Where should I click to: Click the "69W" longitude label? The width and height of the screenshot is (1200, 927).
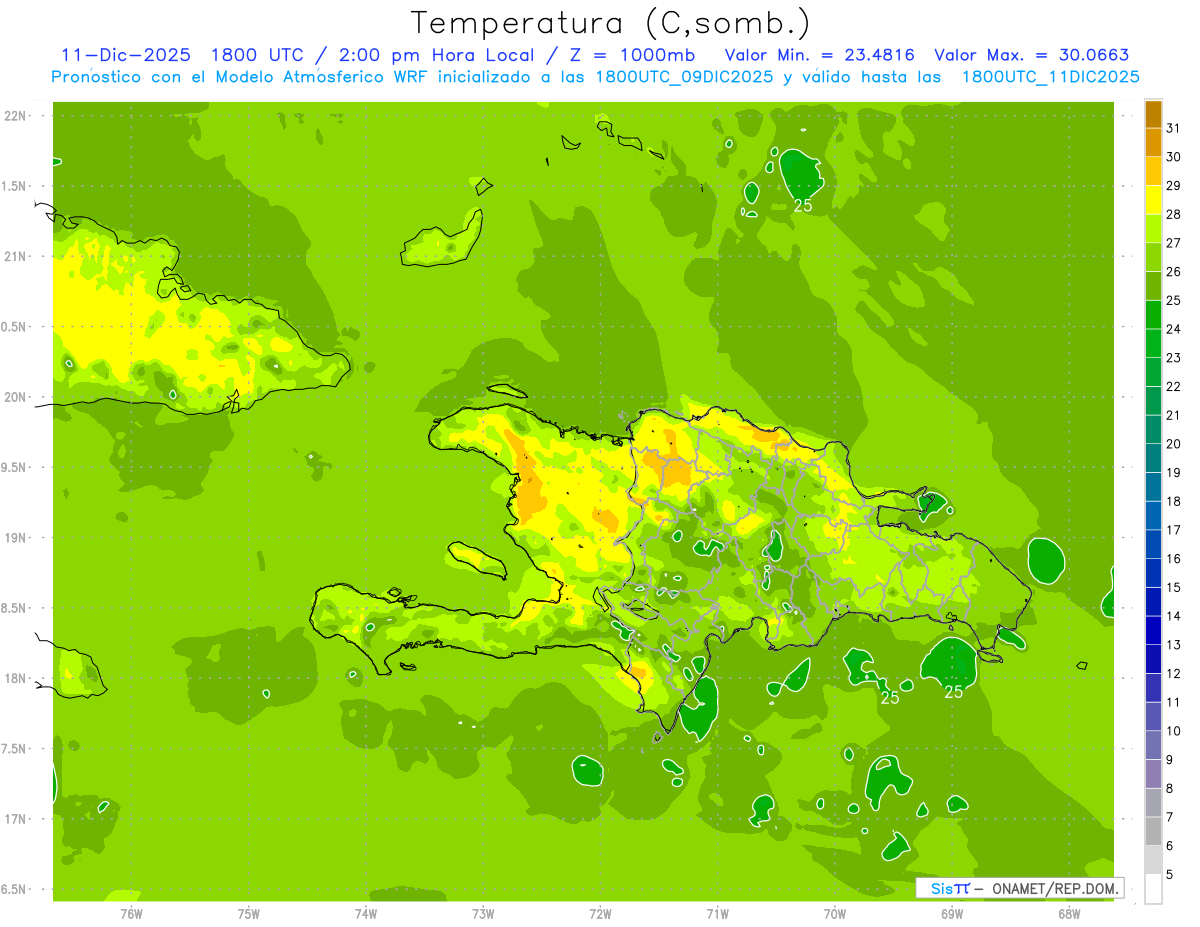tap(952, 914)
